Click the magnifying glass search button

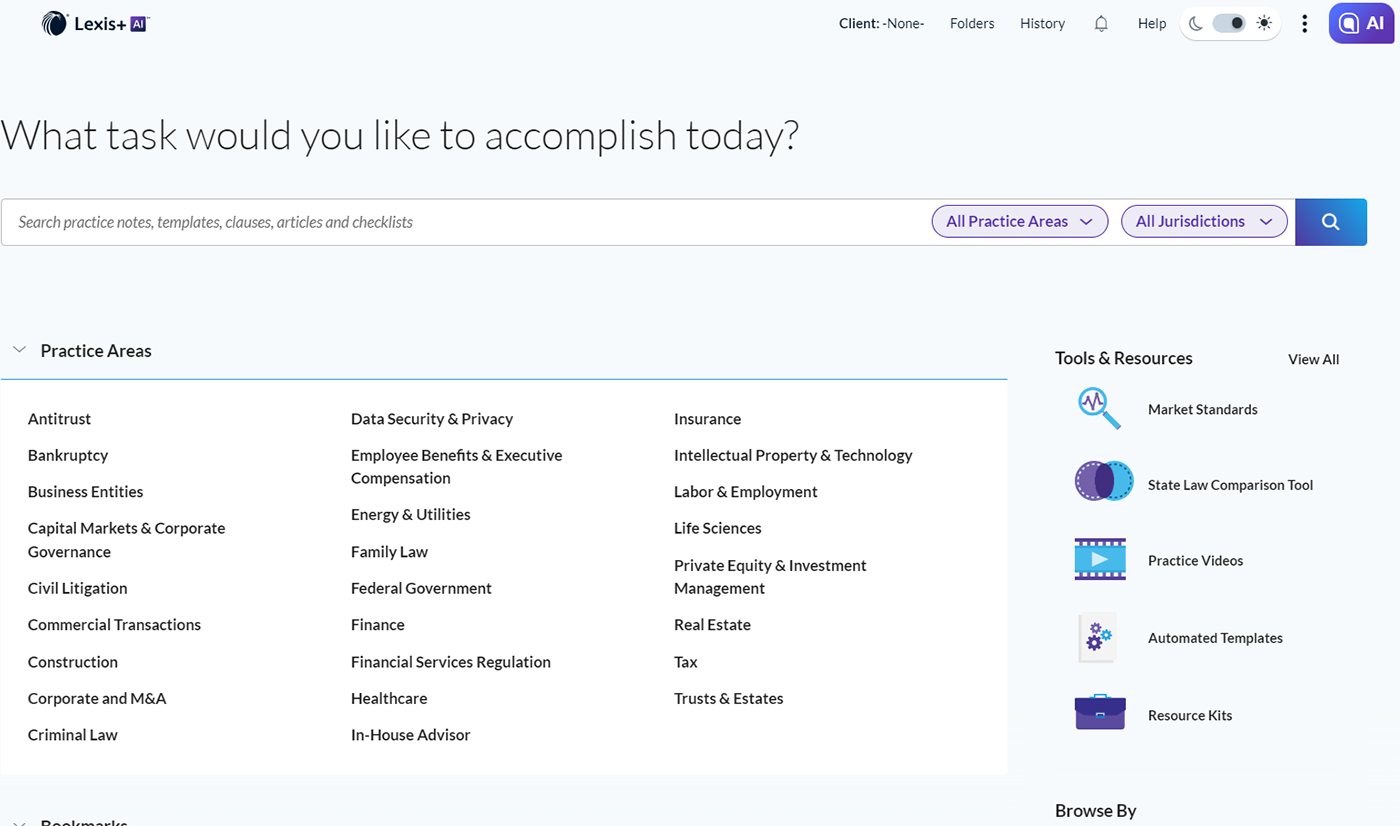pyautogui.click(x=1331, y=222)
